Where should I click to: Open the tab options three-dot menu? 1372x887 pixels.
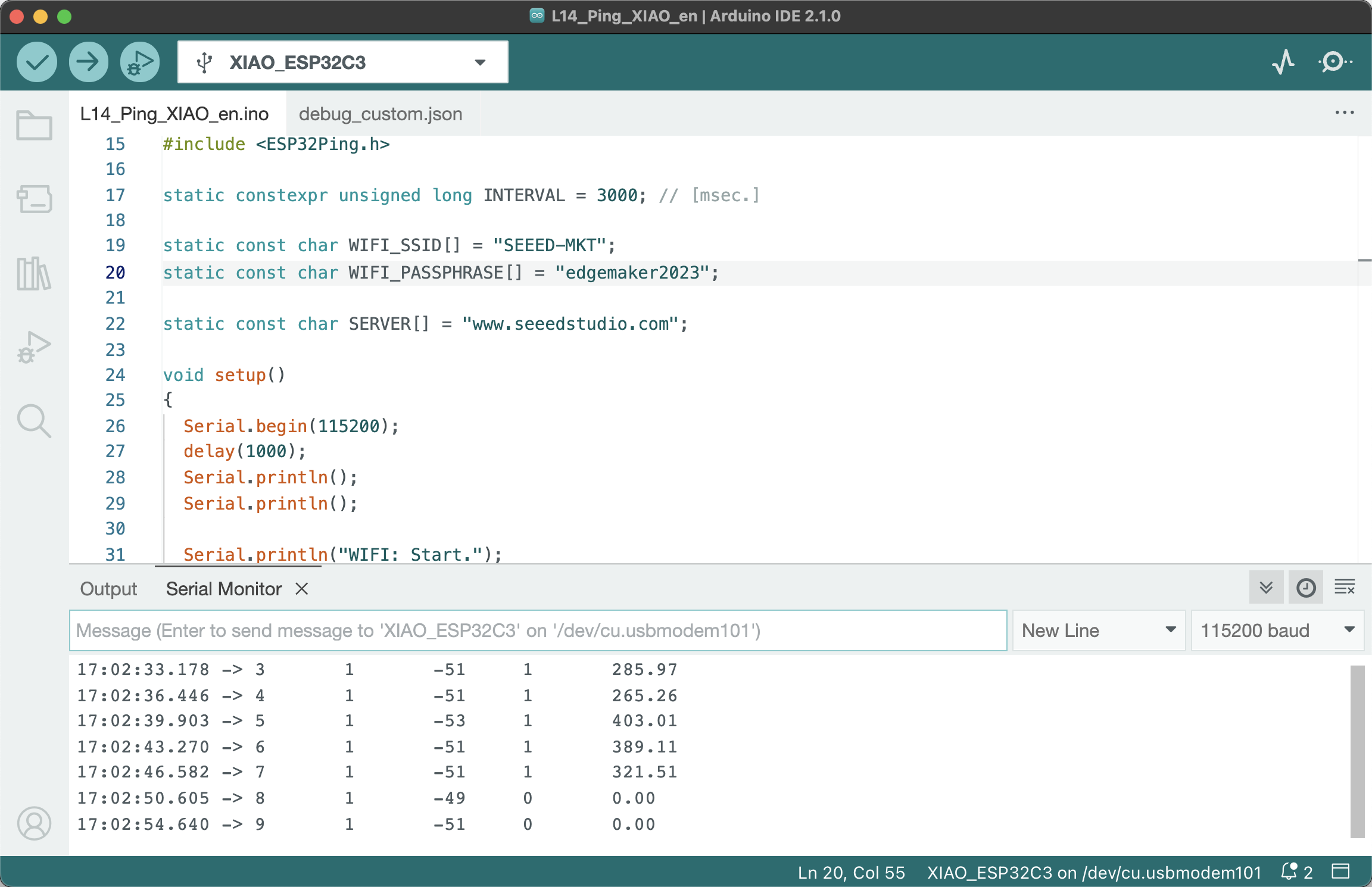click(1345, 113)
